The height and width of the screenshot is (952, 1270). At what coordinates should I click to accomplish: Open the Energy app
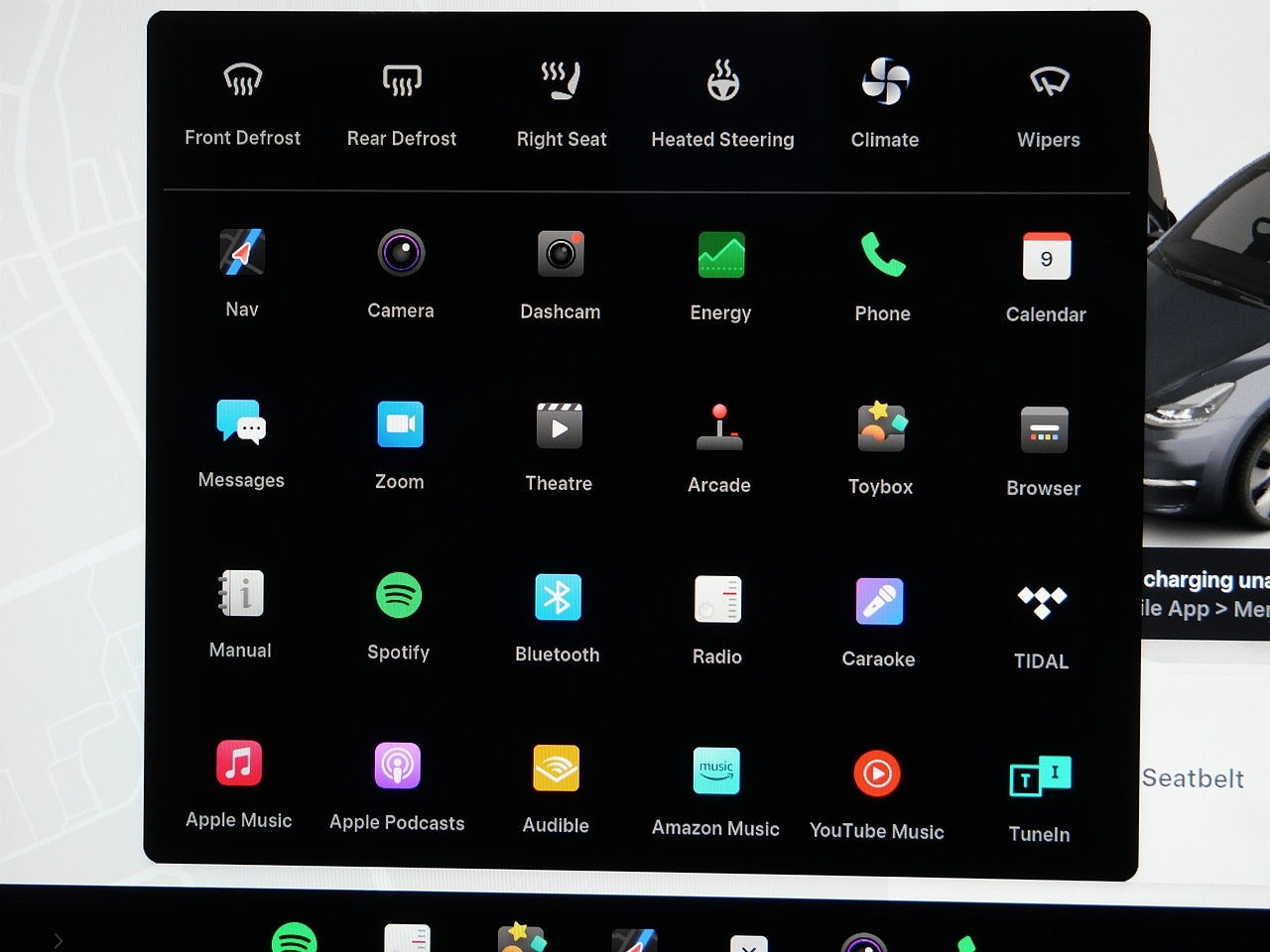[721, 256]
